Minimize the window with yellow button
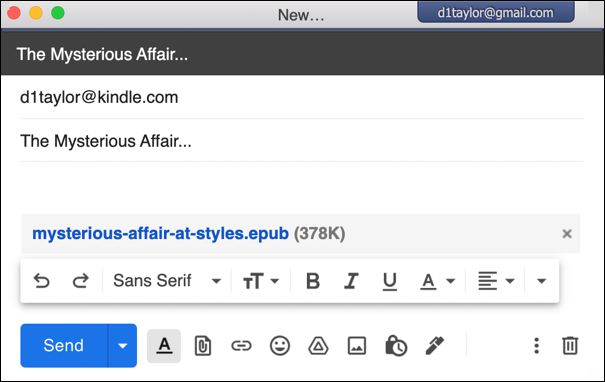The height and width of the screenshot is (382, 605). [36, 13]
